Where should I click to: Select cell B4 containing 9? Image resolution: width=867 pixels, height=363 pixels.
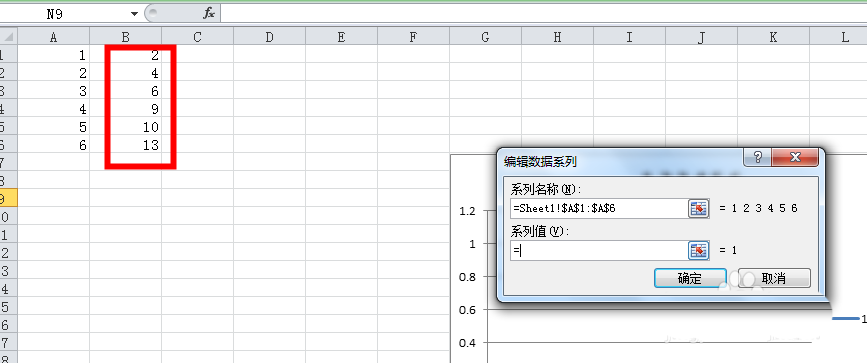126,108
